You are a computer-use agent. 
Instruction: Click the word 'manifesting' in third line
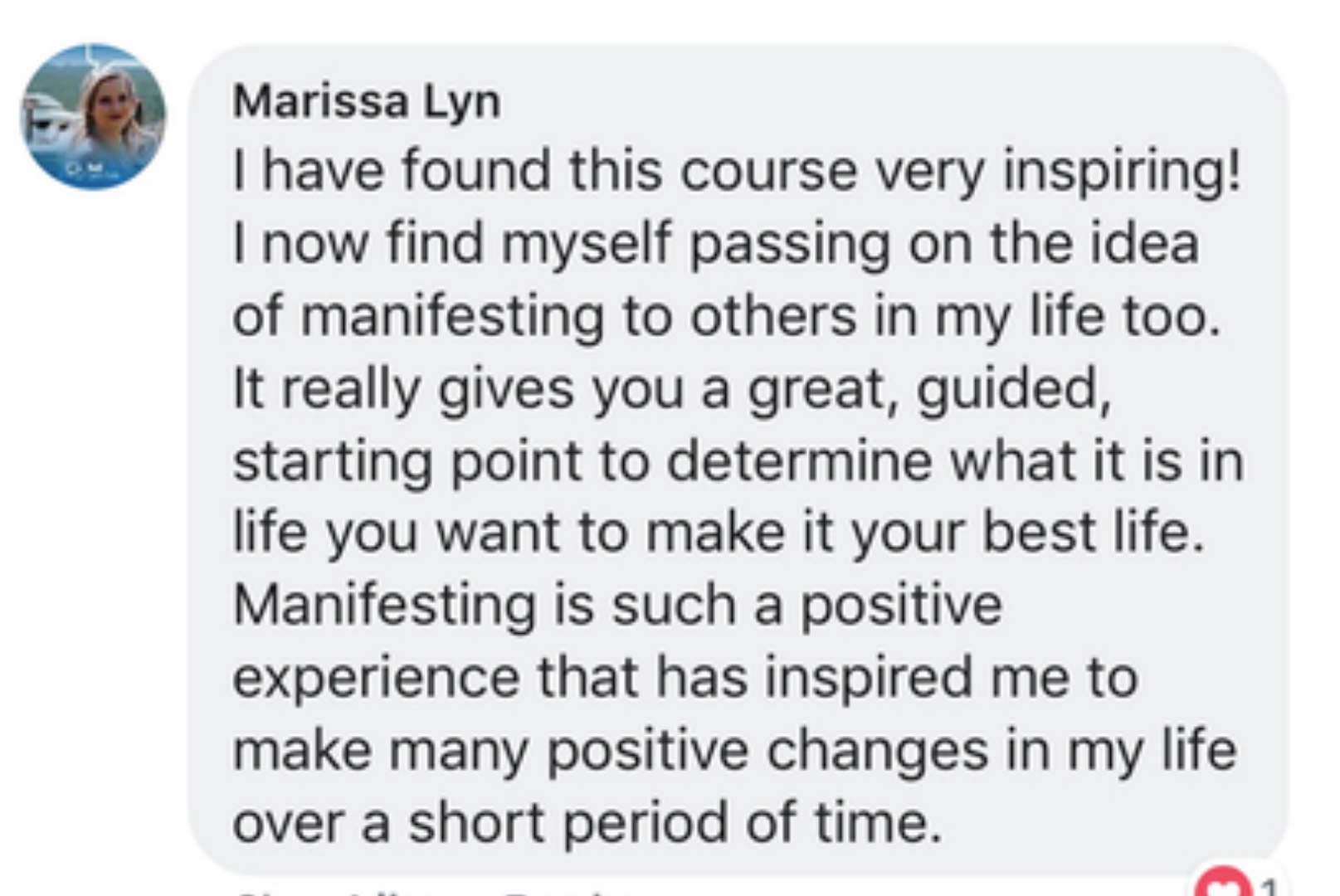point(452,318)
